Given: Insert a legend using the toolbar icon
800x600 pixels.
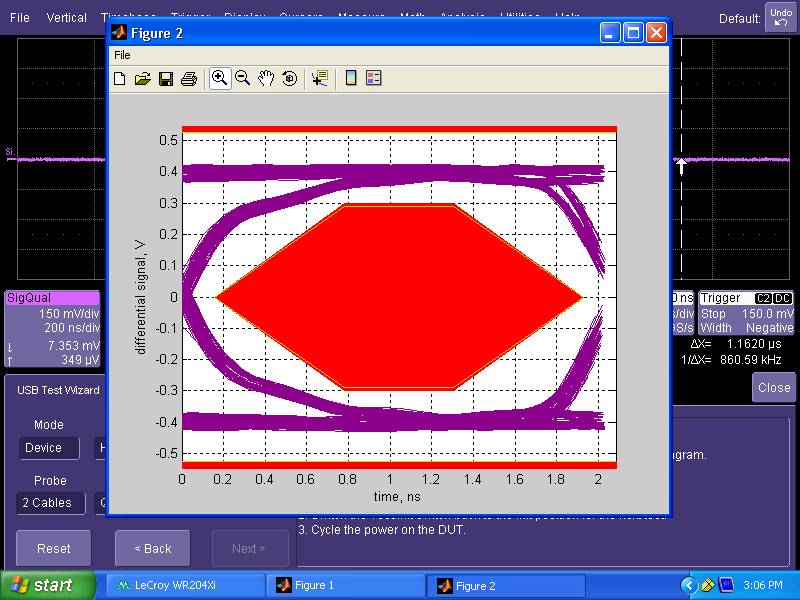Looking at the screenshot, I should [374, 78].
